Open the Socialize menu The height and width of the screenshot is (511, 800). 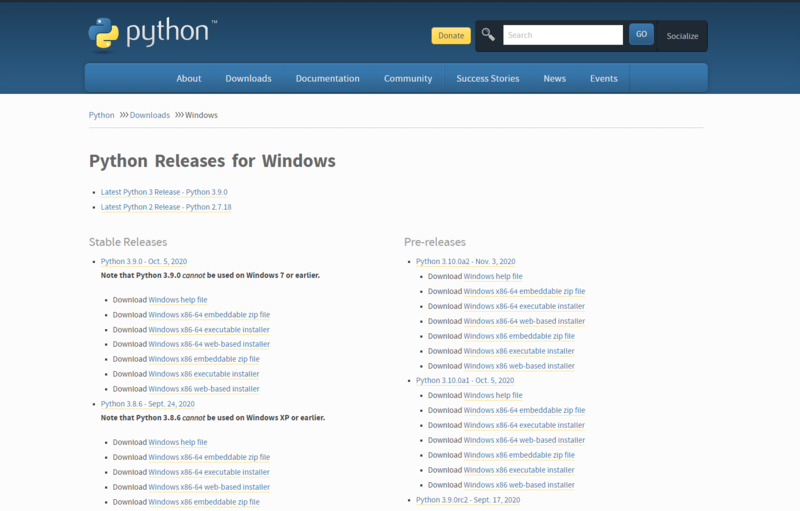pos(682,36)
